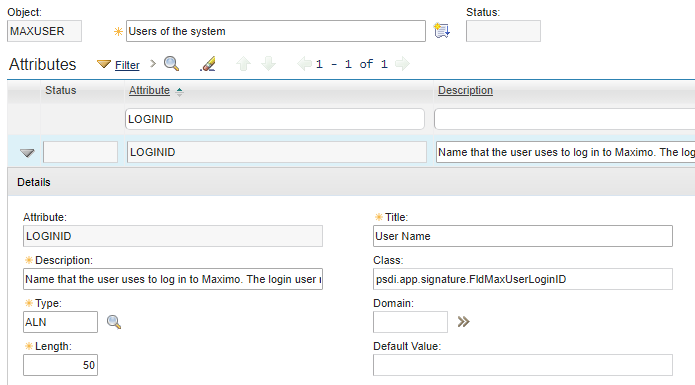Click the Status column header
Screen dimensions: 695x385
tap(61, 90)
